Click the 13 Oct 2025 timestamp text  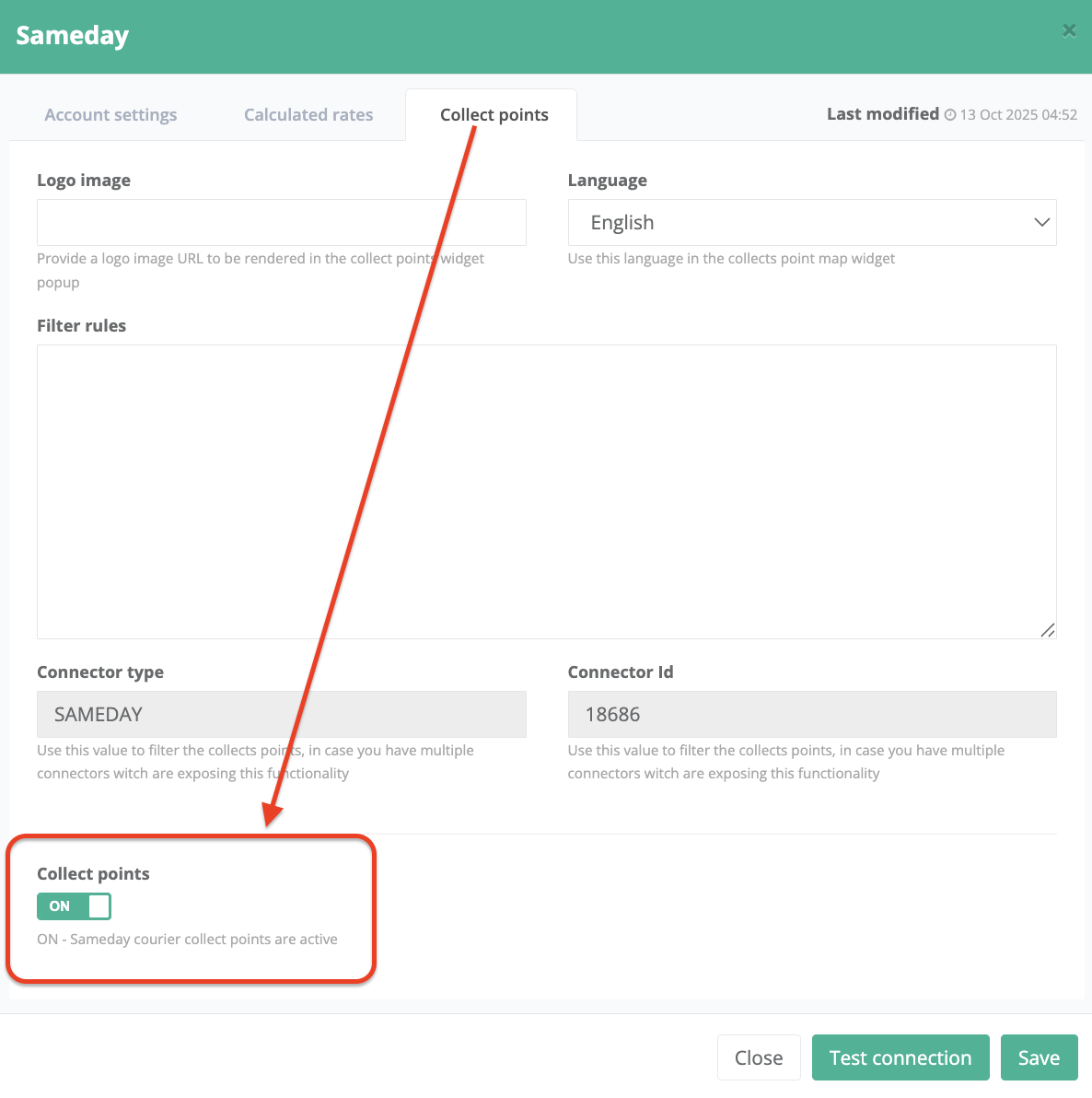click(x=1018, y=115)
